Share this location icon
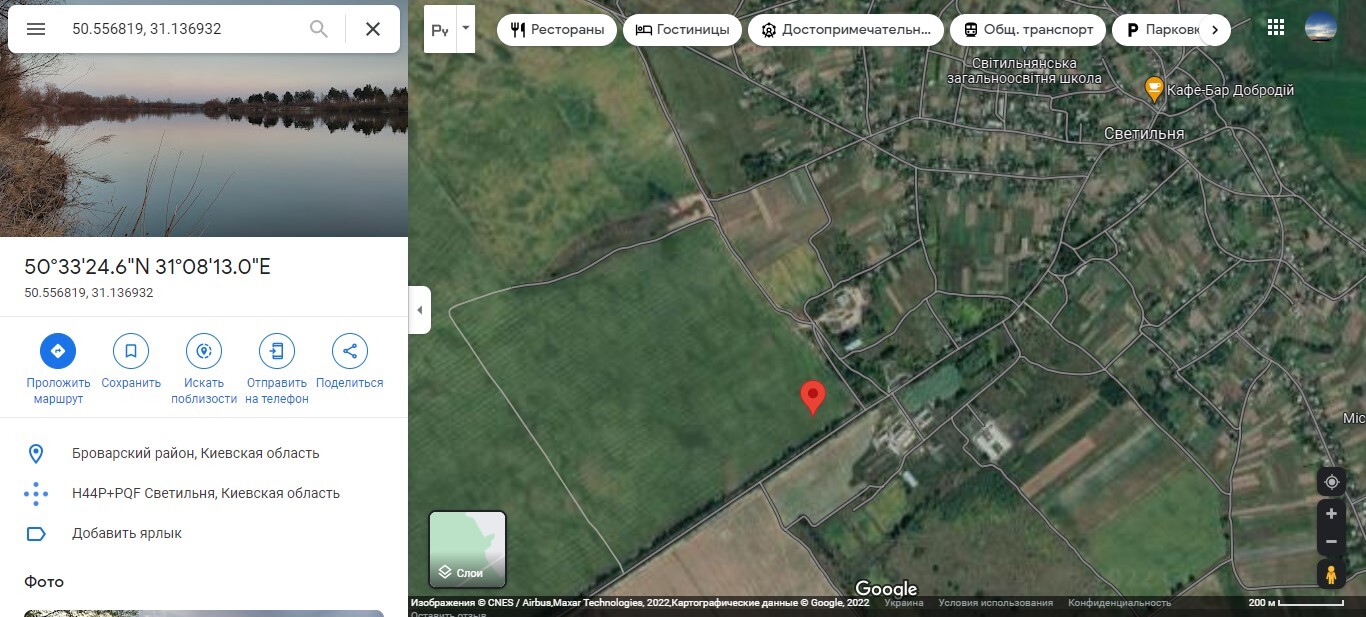The image size is (1366, 617). coord(350,351)
